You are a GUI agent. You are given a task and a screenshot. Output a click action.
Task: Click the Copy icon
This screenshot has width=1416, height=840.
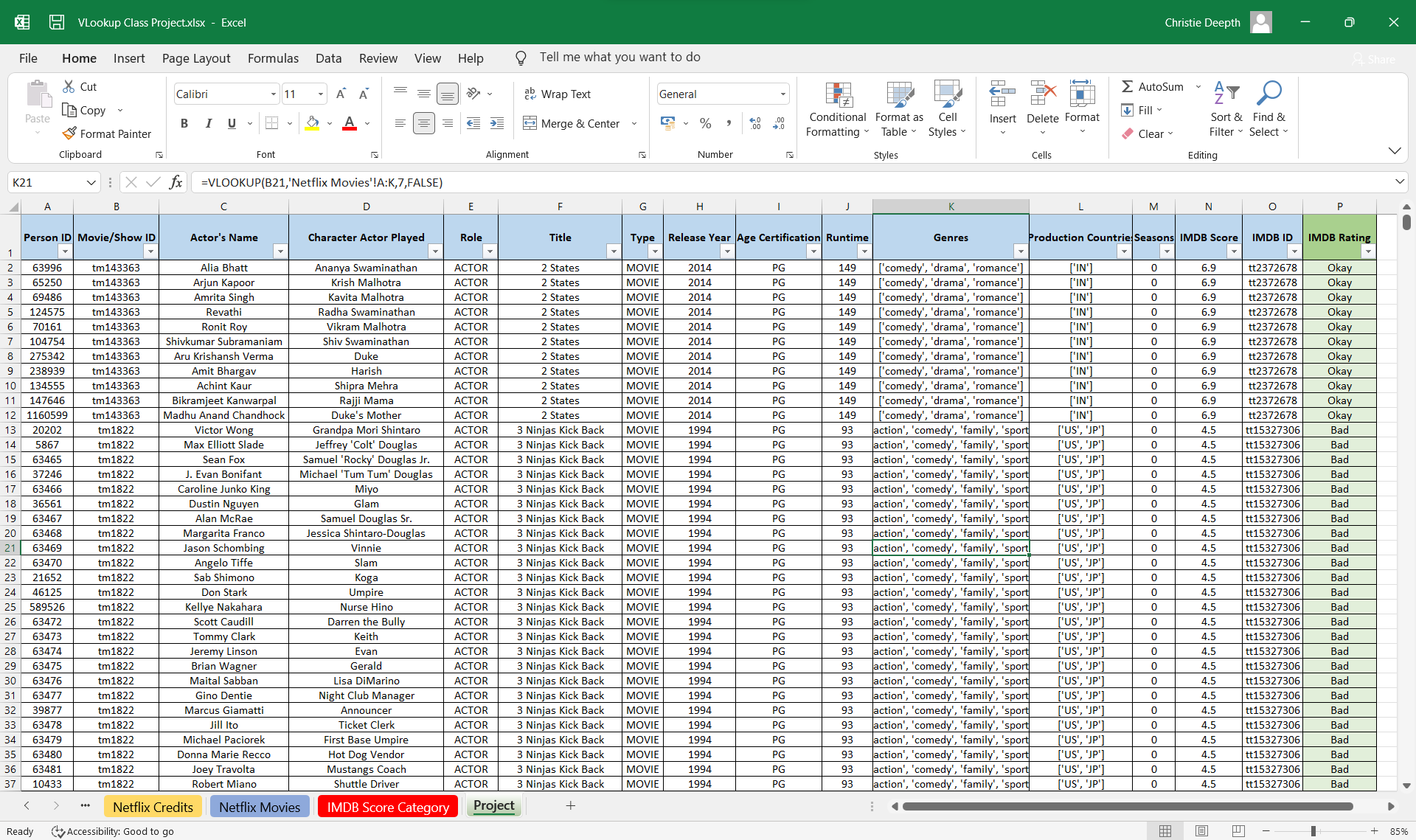click(69, 110)
